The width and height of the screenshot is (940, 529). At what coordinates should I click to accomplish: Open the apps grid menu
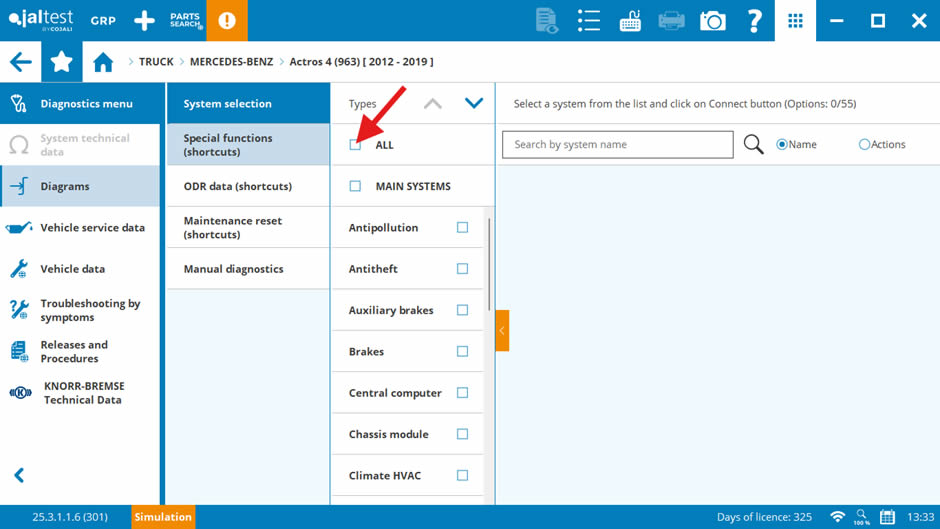tap(795, 20)
